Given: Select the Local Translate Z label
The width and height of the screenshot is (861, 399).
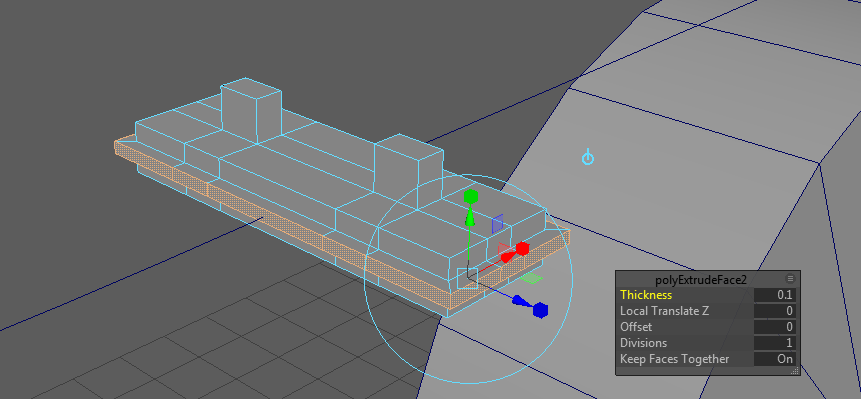Looking at the screenshot, I should [x=664, y=311].
